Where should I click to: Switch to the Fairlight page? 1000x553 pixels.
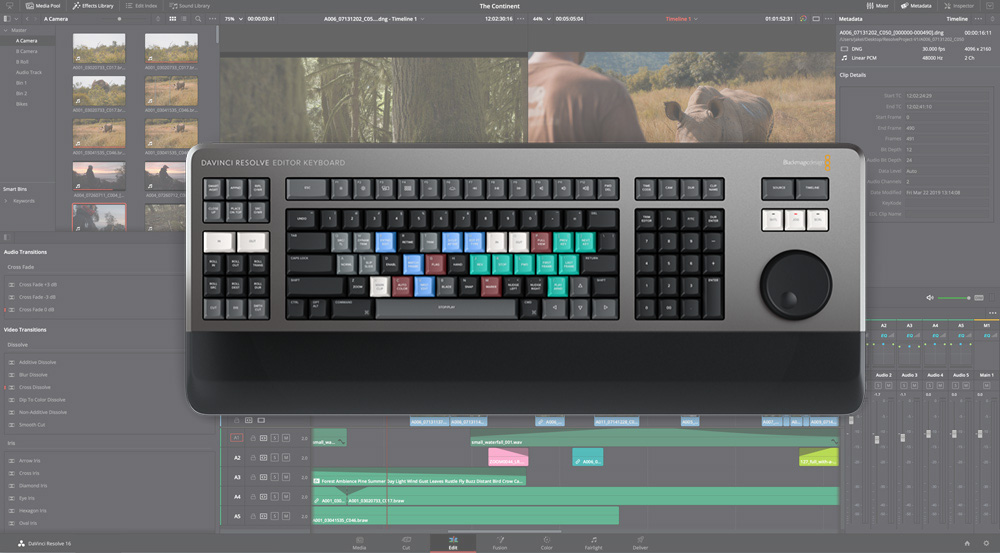[x=593, y=543]
